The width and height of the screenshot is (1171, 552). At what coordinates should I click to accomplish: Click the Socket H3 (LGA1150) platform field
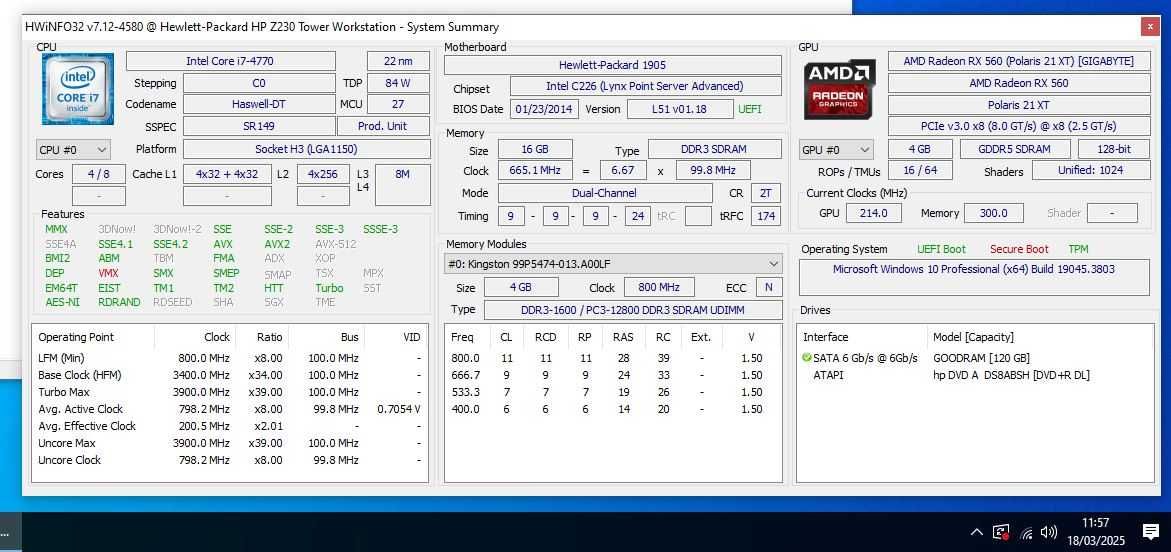point(307,149)
